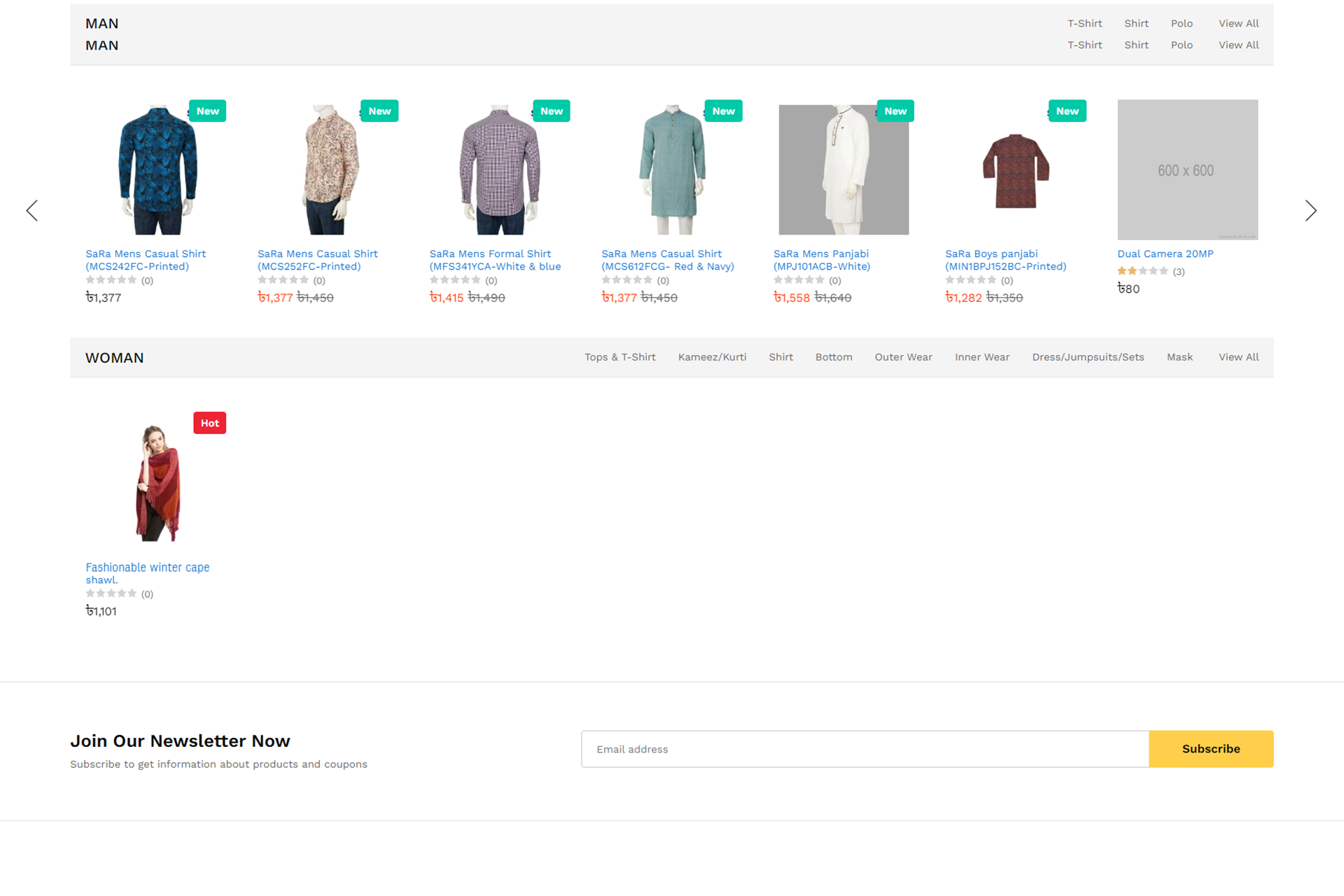Click the white panjabi product image
This screenshot has height=896, width=1344.
click(843, 170)
